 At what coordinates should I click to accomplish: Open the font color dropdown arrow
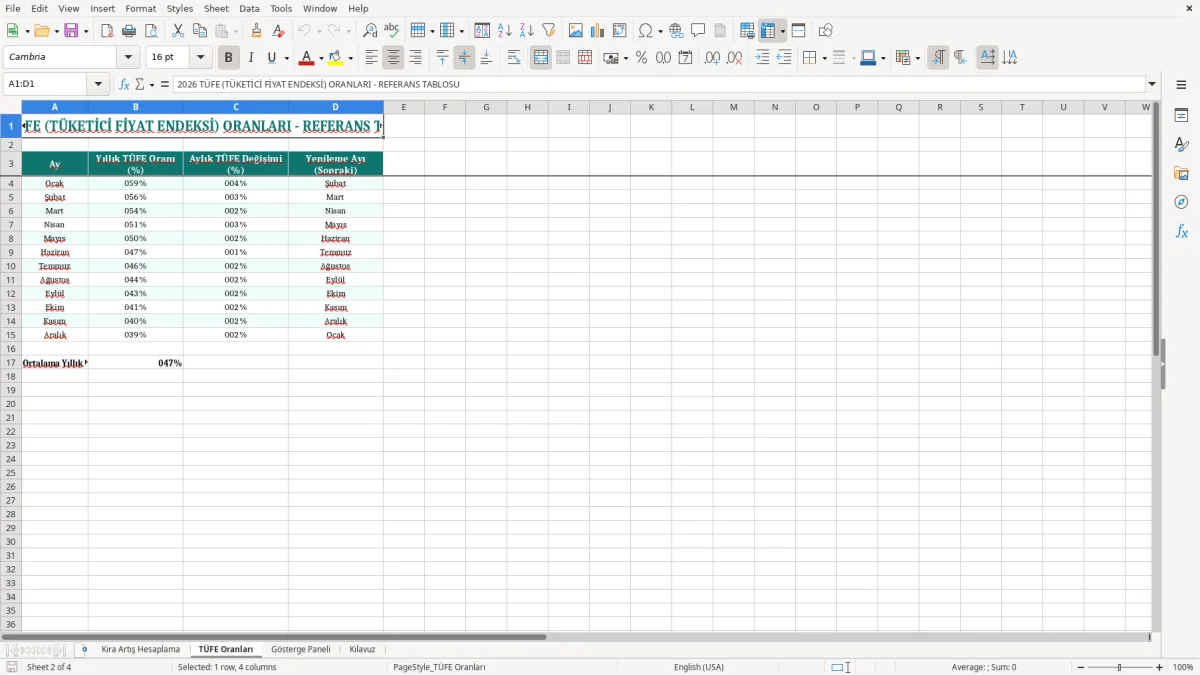[321, 59]
